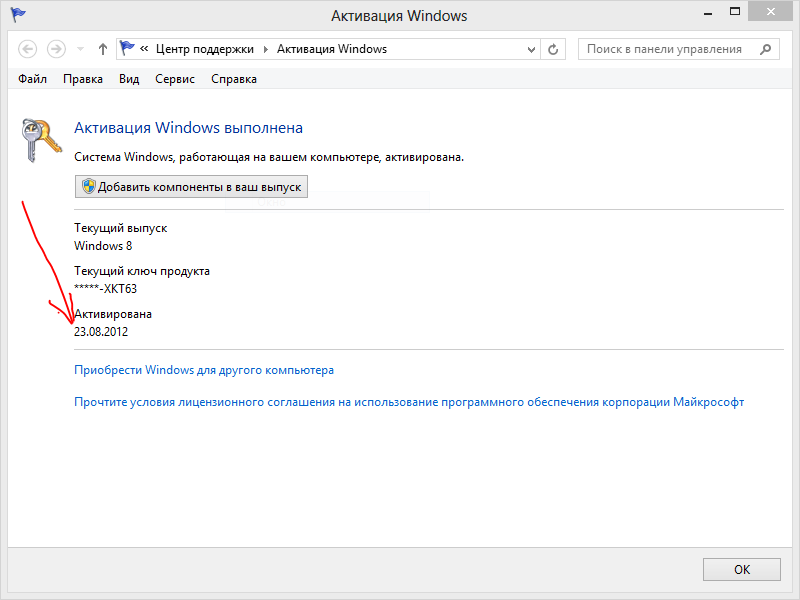The image size is (800, 600).
Task: Click the keys activation icon
Action: coord(41,140)
